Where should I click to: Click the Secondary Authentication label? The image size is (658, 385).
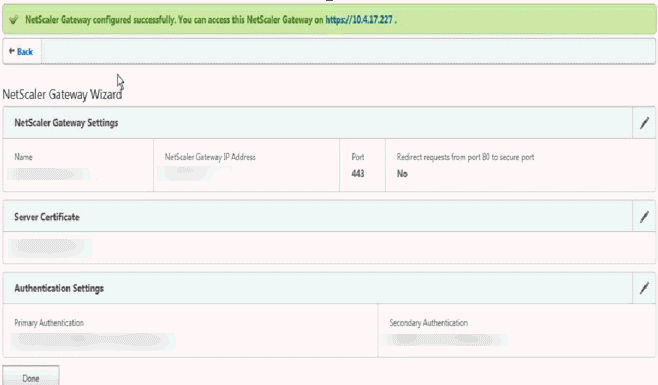tap(428, 323)
